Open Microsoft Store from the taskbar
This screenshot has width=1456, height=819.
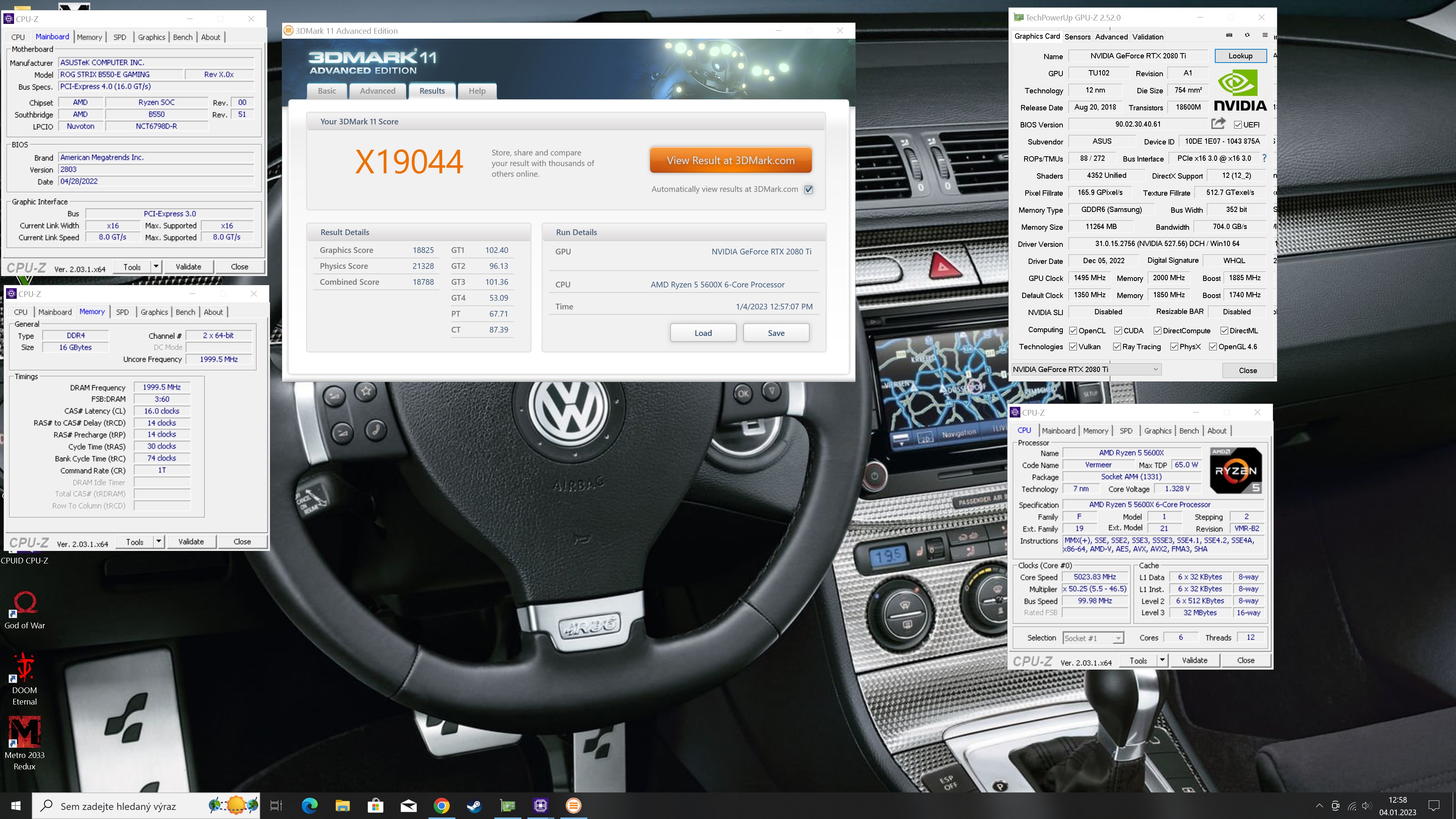point(375,805)
